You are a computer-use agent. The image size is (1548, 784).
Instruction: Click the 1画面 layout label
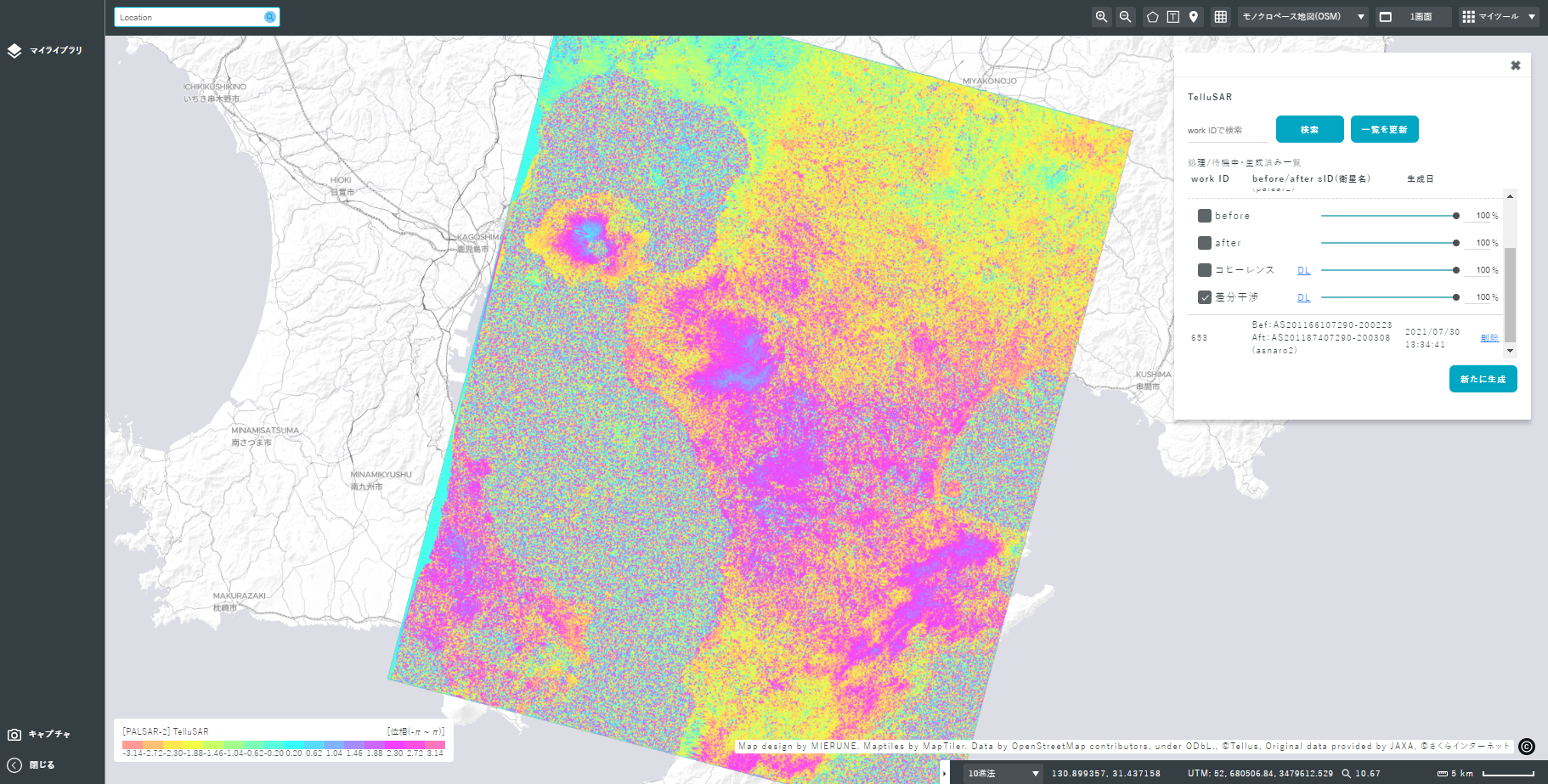click(1421, 17)
